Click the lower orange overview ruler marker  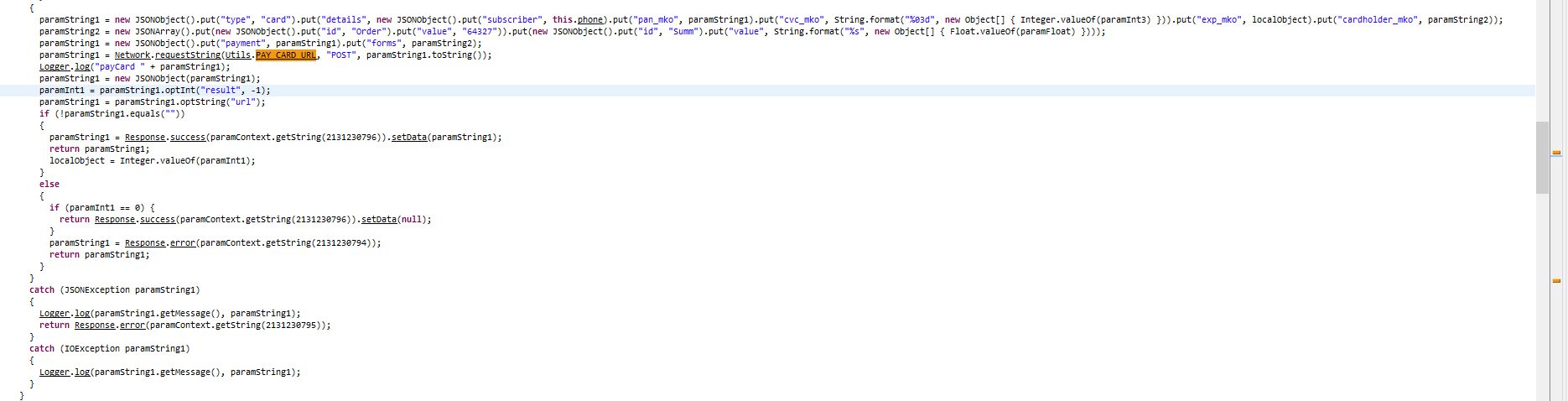click(1556, 281)
